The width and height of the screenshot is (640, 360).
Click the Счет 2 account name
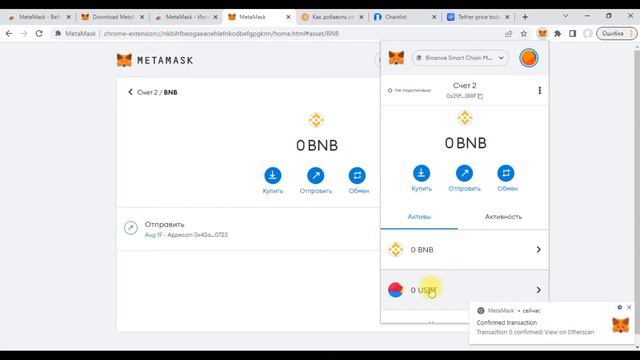[464, 85]
